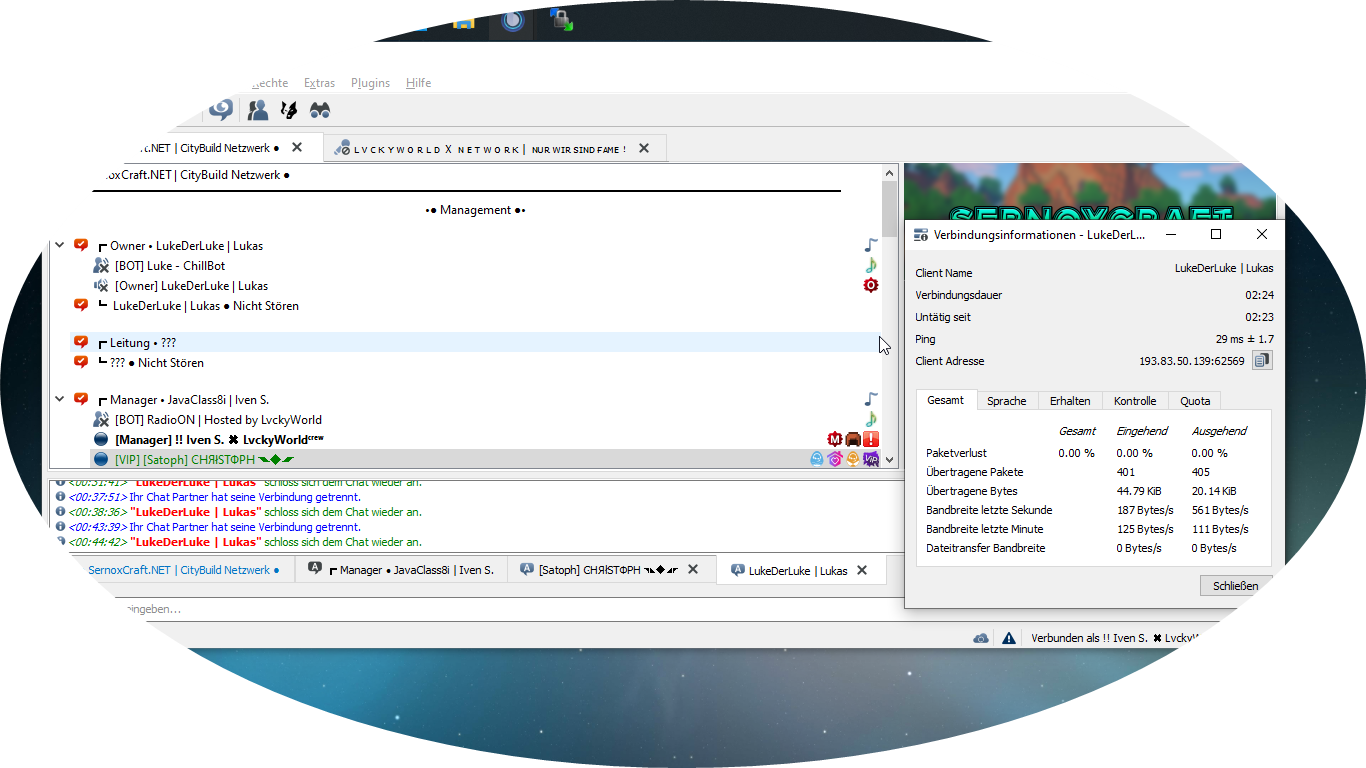Copy the client address with the copy icon
This screenshot has width=1366, height=768.
(x=1262, y=360)
